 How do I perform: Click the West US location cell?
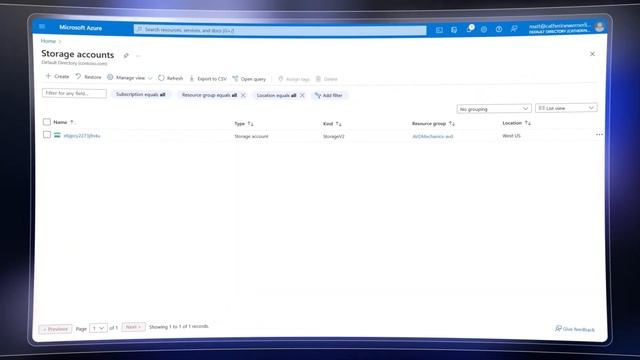(x=511, y=136)
